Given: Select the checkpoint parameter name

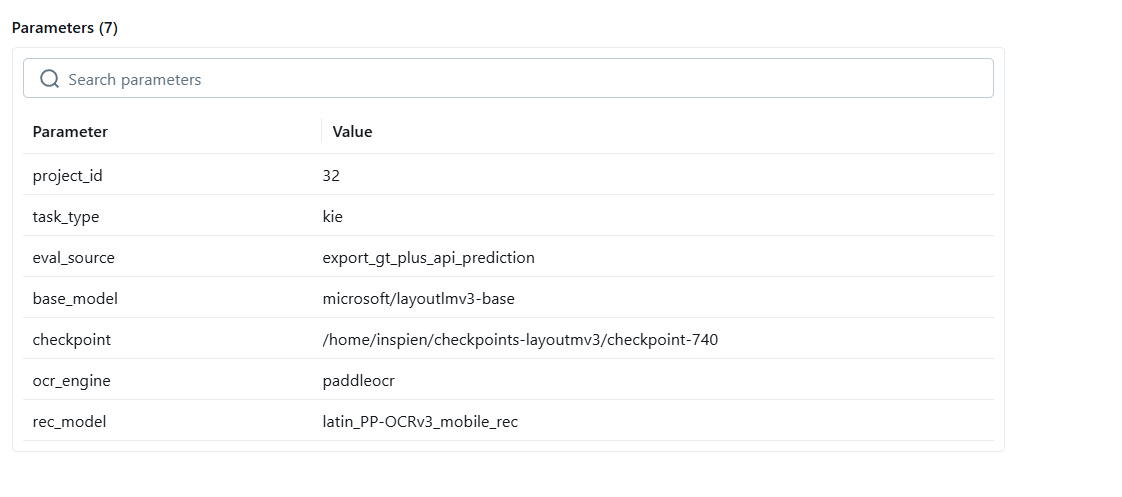Looking at the screenshot, I should [72, 340].
